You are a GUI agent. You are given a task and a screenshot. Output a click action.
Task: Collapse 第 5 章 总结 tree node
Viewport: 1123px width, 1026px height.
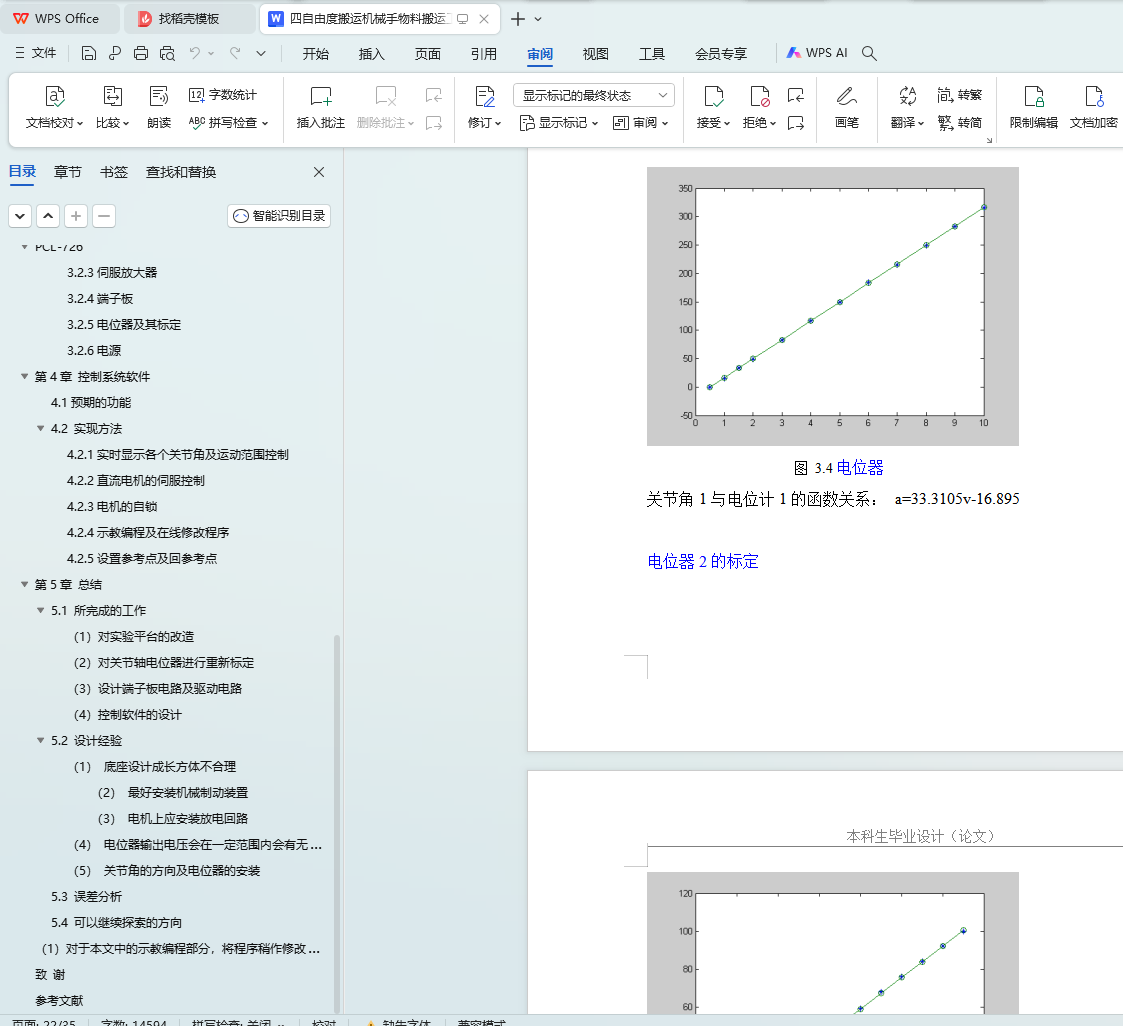(x=24, y=584)
